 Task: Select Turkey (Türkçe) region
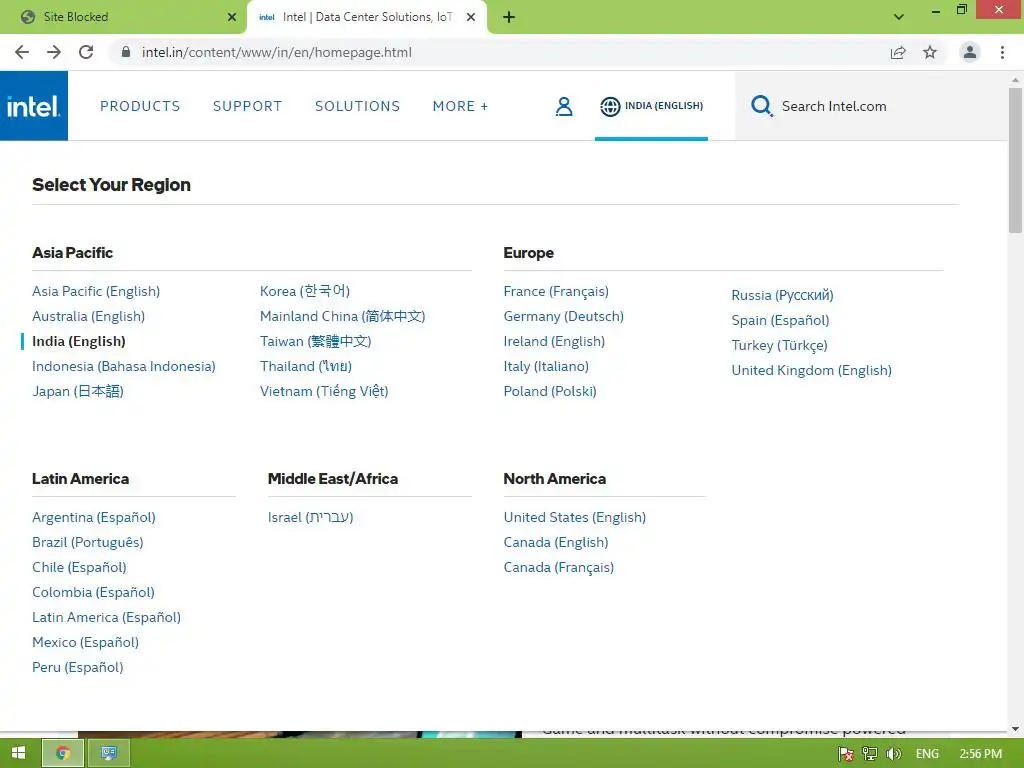click(779, 345)
